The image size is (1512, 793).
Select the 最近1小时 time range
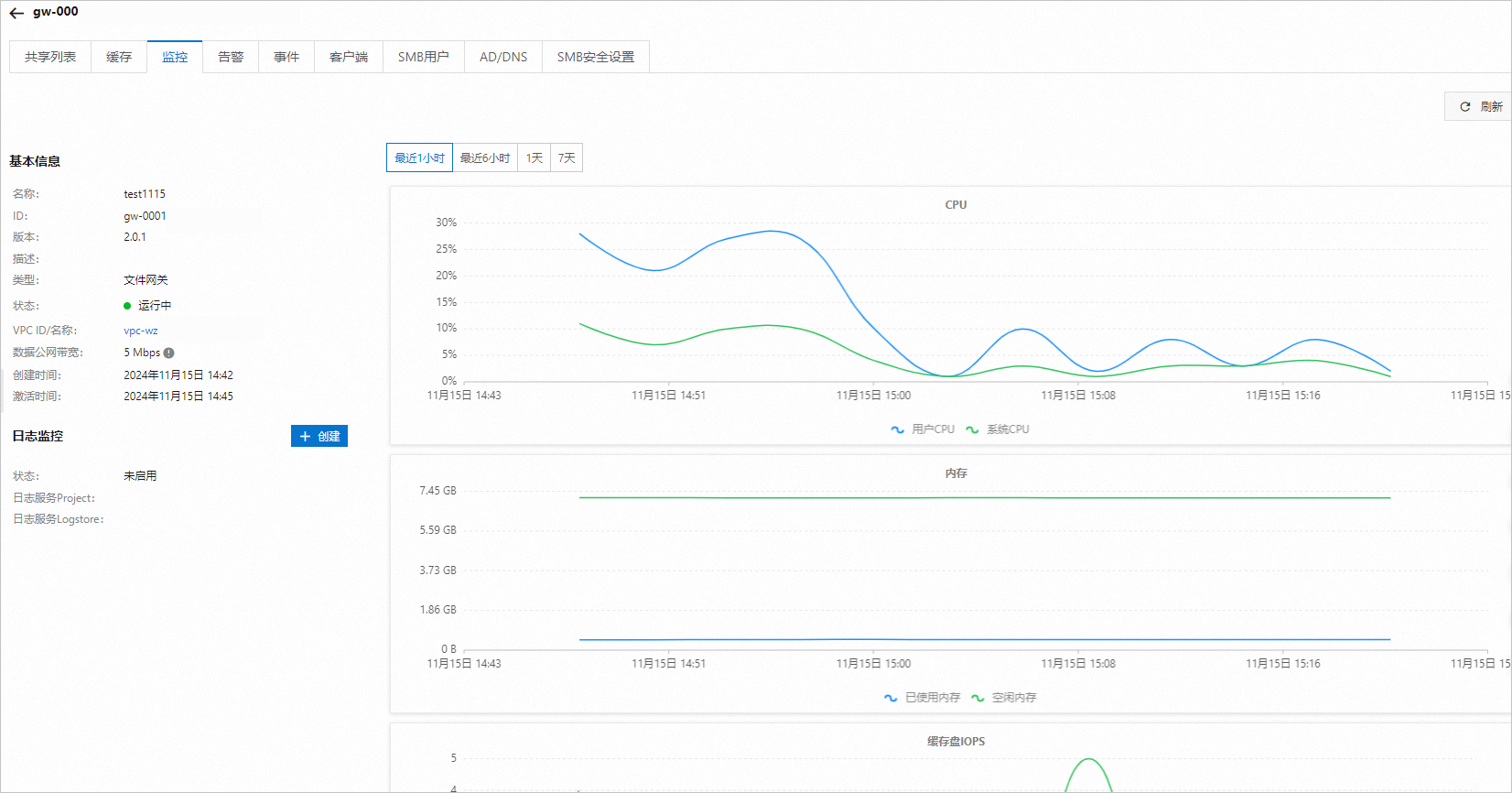click(x=419, y=158)
